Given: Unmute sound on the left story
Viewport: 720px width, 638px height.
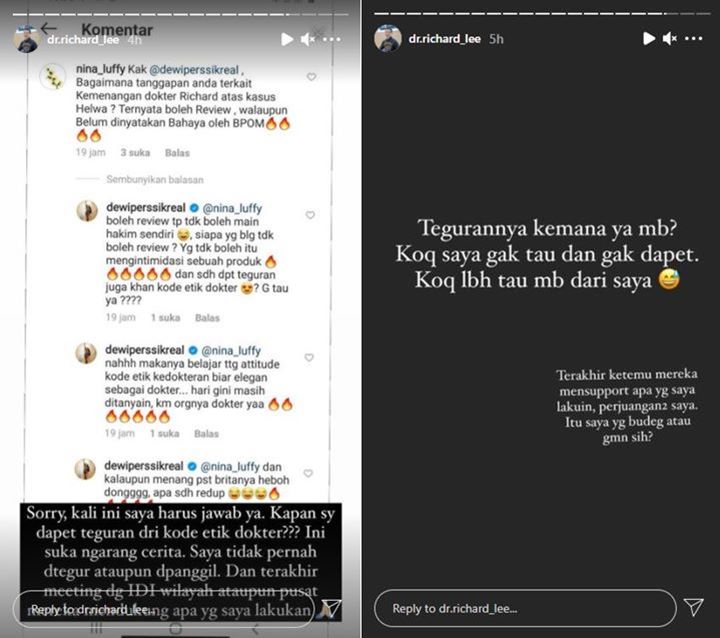Looking at the screenshot, I should click(308, 40).
